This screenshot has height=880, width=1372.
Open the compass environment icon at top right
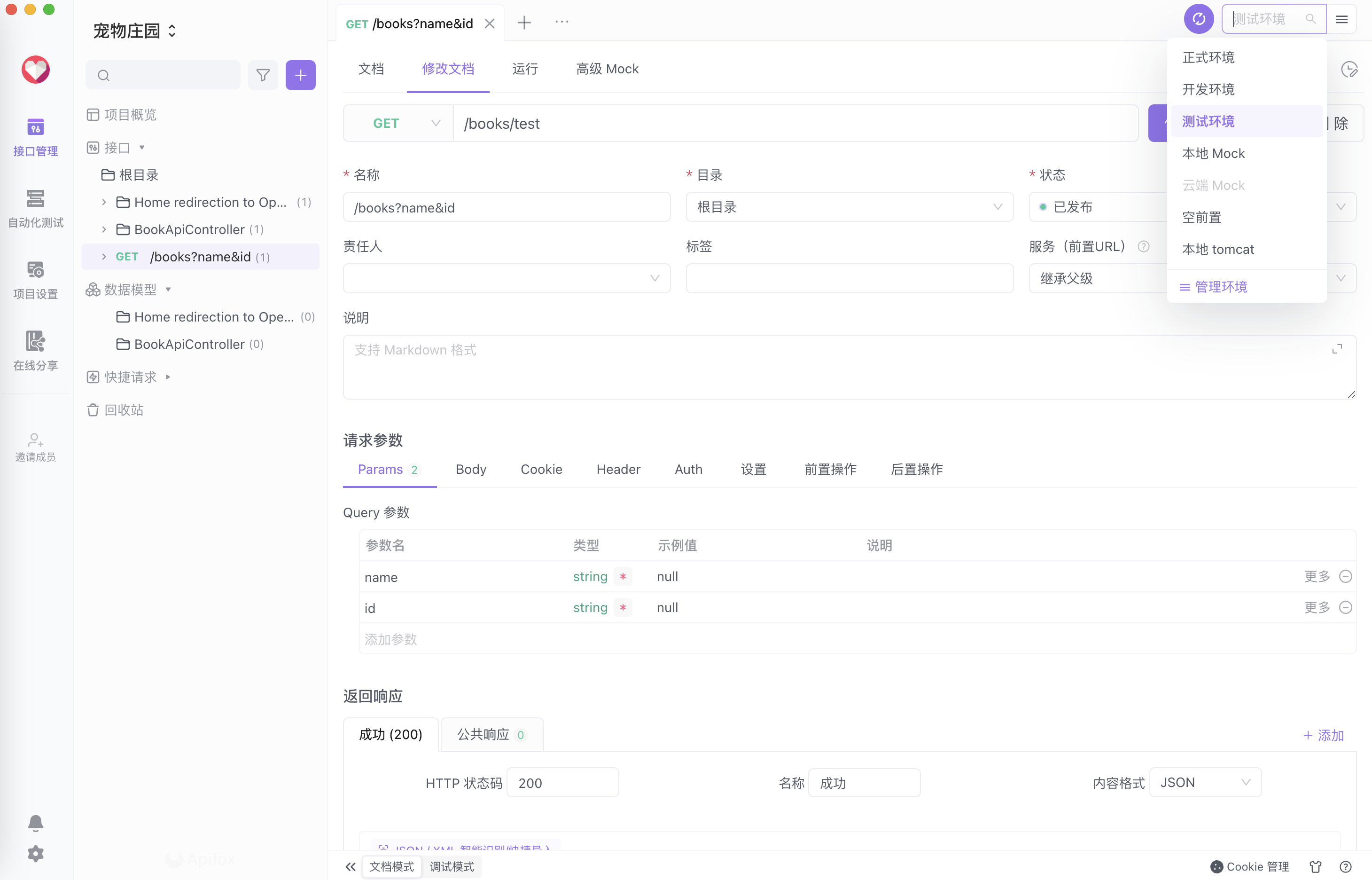[1199, 19]
